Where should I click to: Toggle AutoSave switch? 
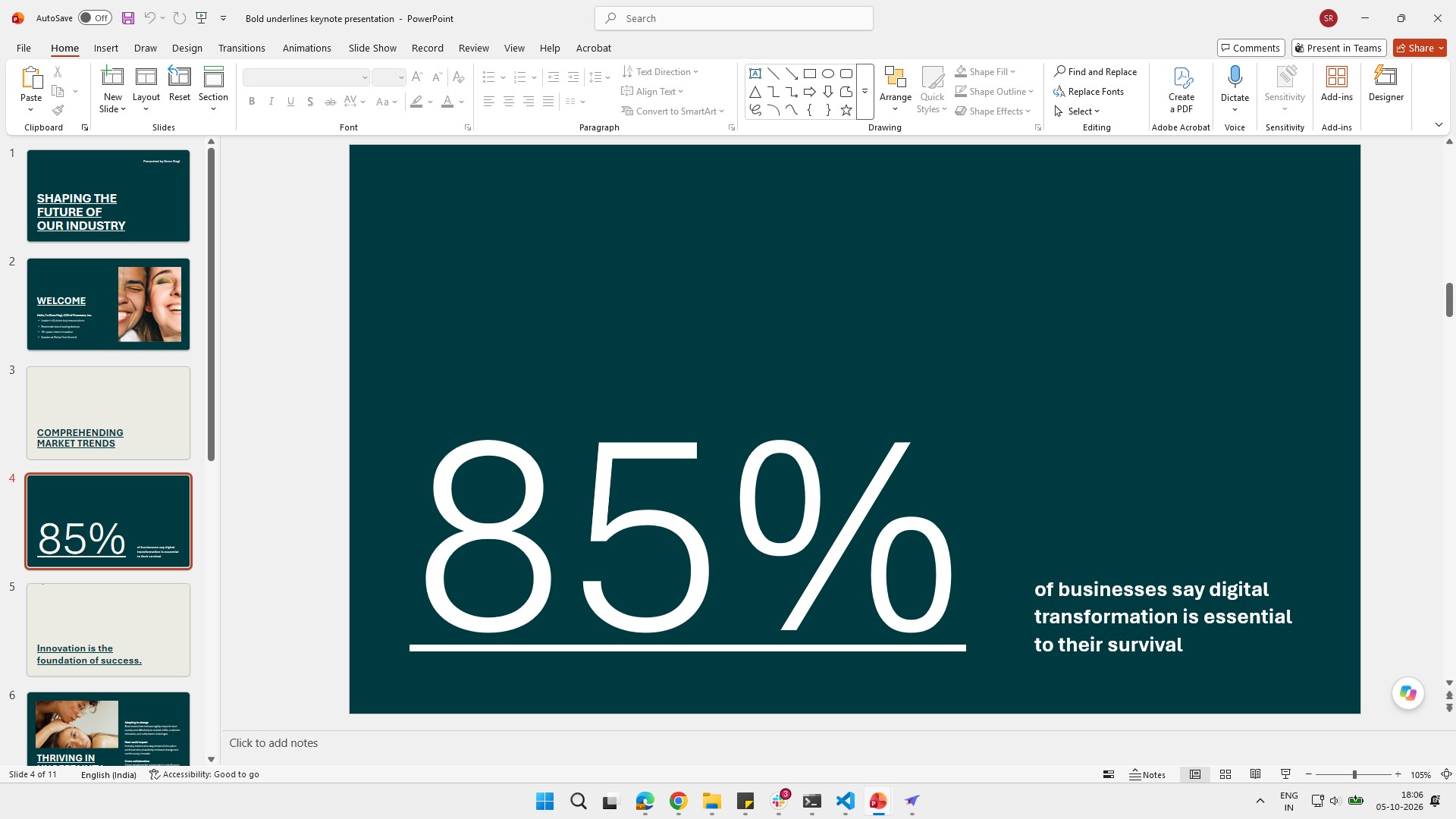pyautogui.click(x=95, y=18)
